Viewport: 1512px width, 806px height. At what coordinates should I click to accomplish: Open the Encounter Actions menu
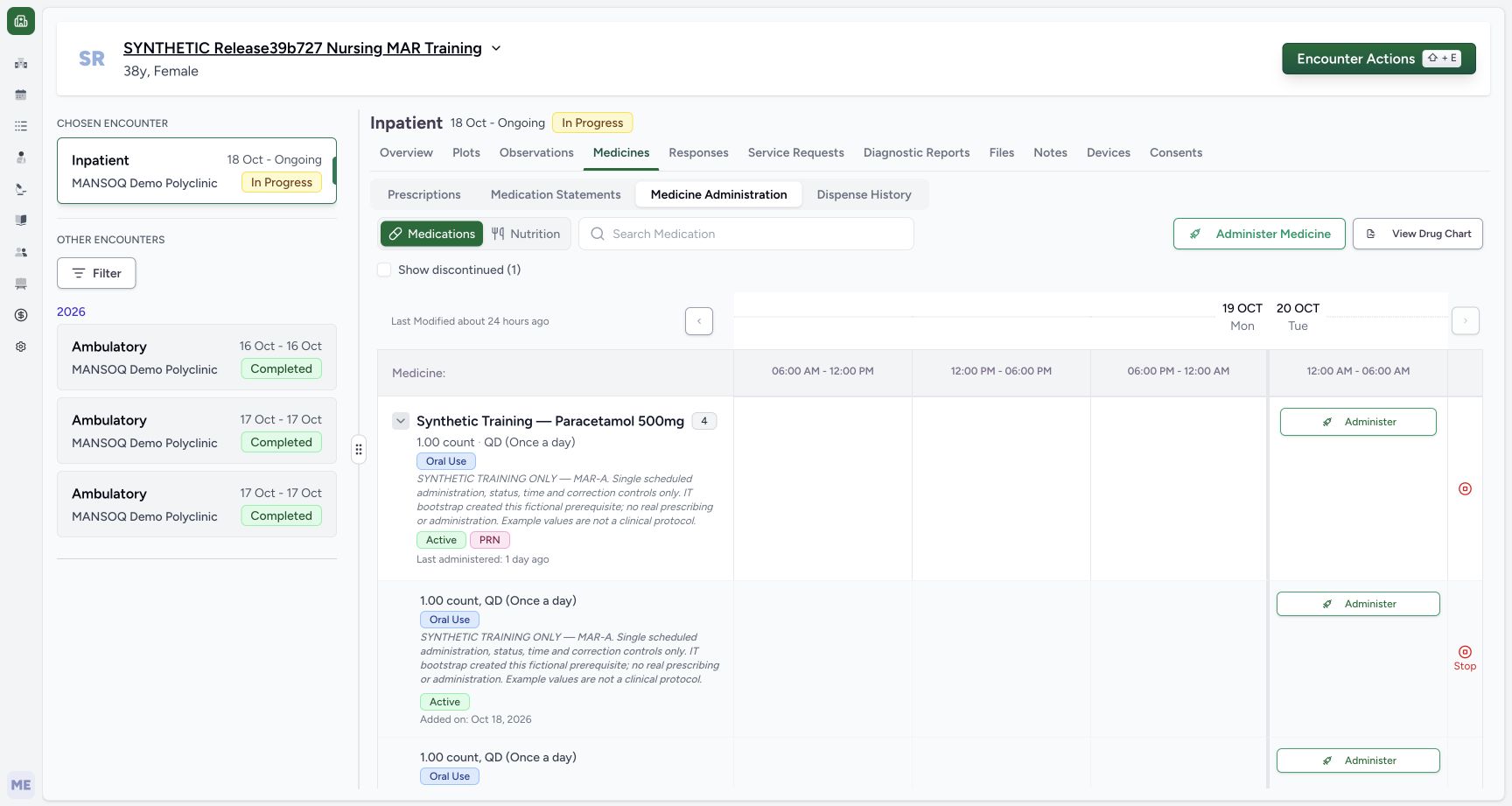(x=1379, y=59)
